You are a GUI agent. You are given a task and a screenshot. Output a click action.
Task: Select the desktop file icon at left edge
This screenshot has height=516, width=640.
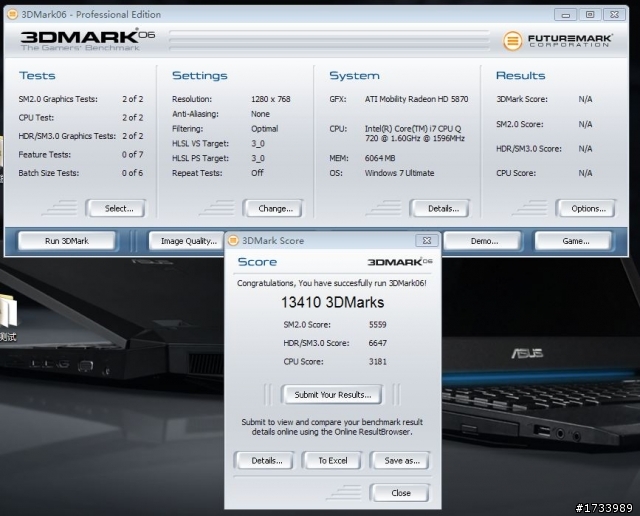pos(8,318)
